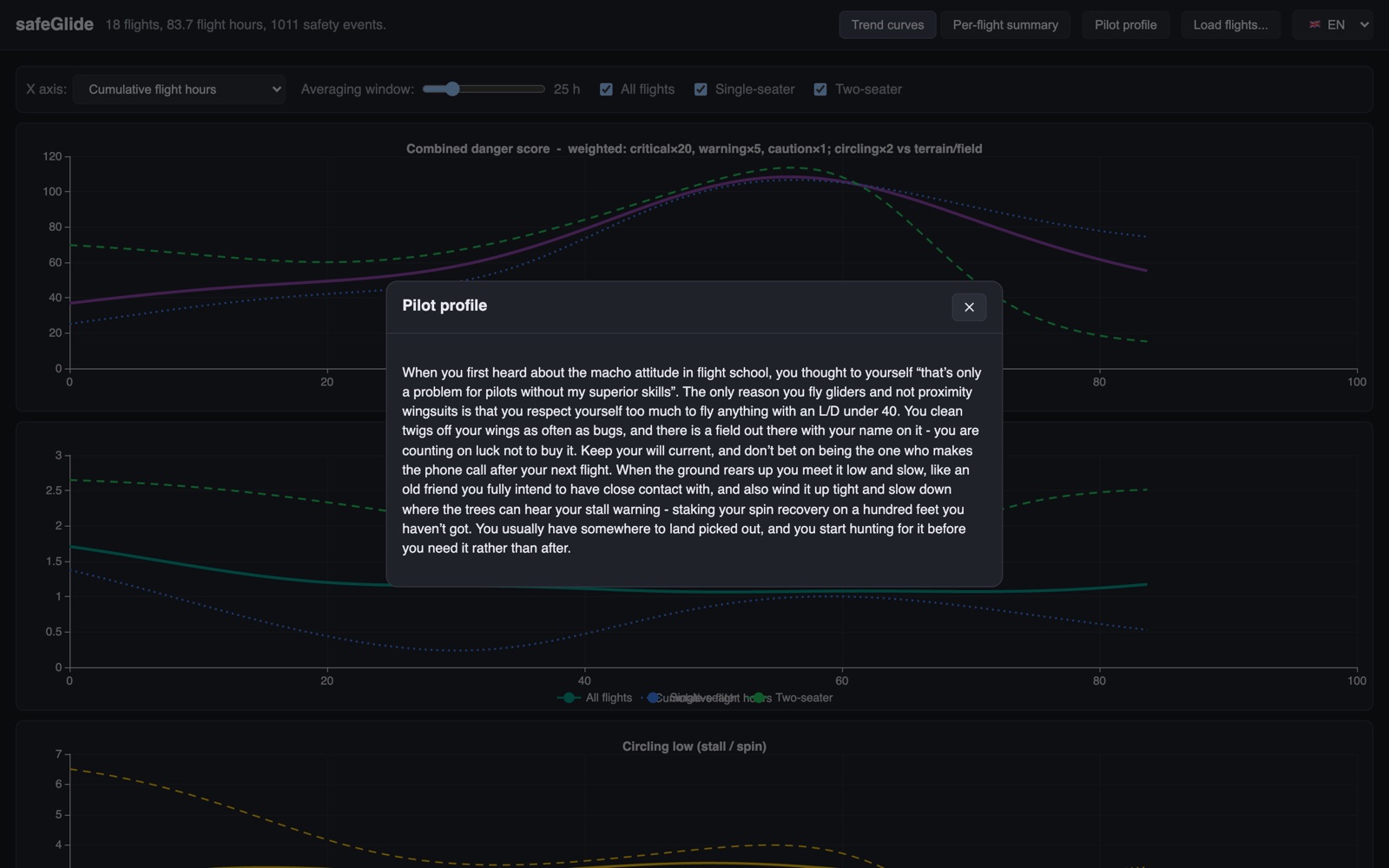Click the pilot profile description paragraph
Image resolution: width=1389 pixels, height=868 pixels.
click(x=692, y=460)
